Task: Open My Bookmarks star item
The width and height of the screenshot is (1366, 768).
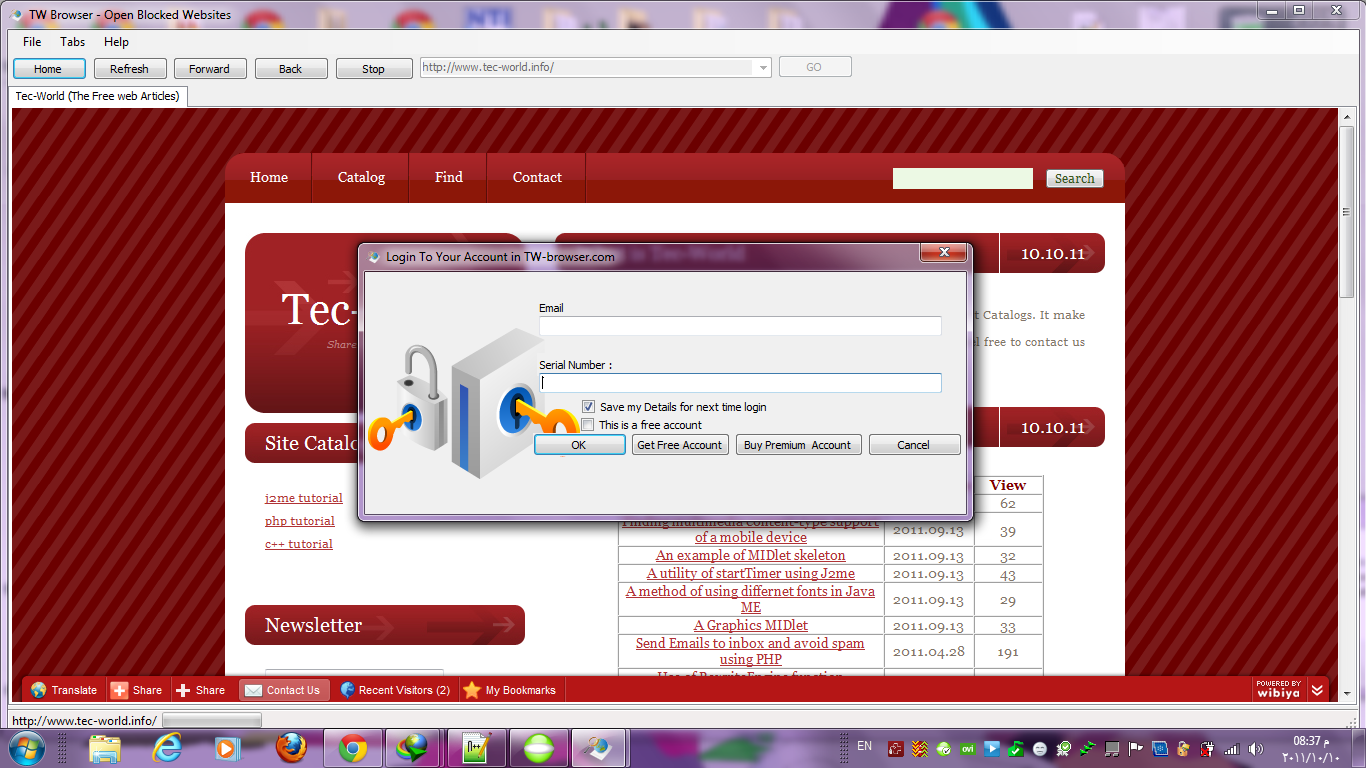Action: (510, 690)
